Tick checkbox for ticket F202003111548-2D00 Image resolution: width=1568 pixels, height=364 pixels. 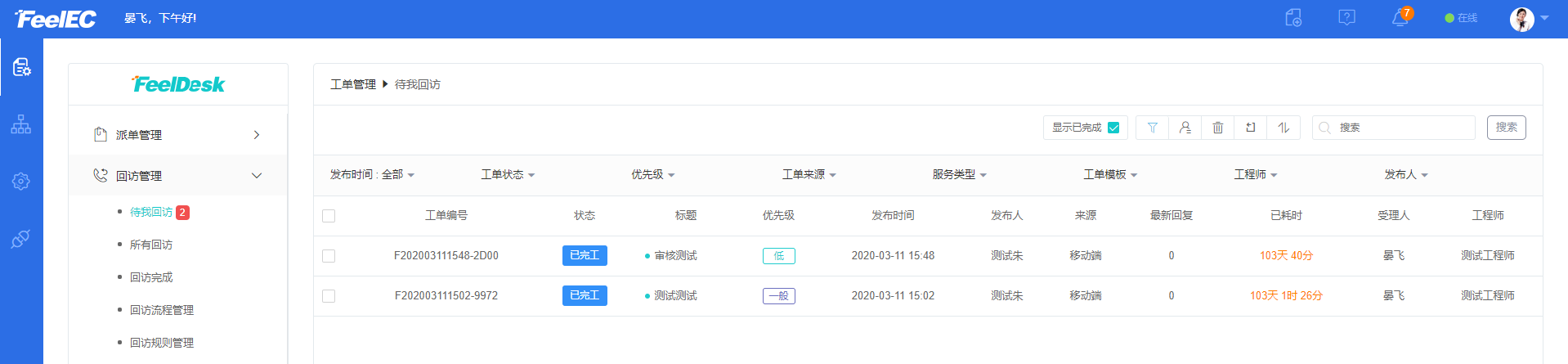click(329, 256)
